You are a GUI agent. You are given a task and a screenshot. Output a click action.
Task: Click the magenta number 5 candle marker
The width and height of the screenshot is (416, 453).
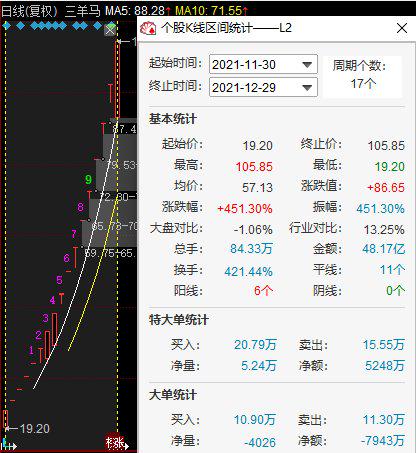(x=59, y=280)
